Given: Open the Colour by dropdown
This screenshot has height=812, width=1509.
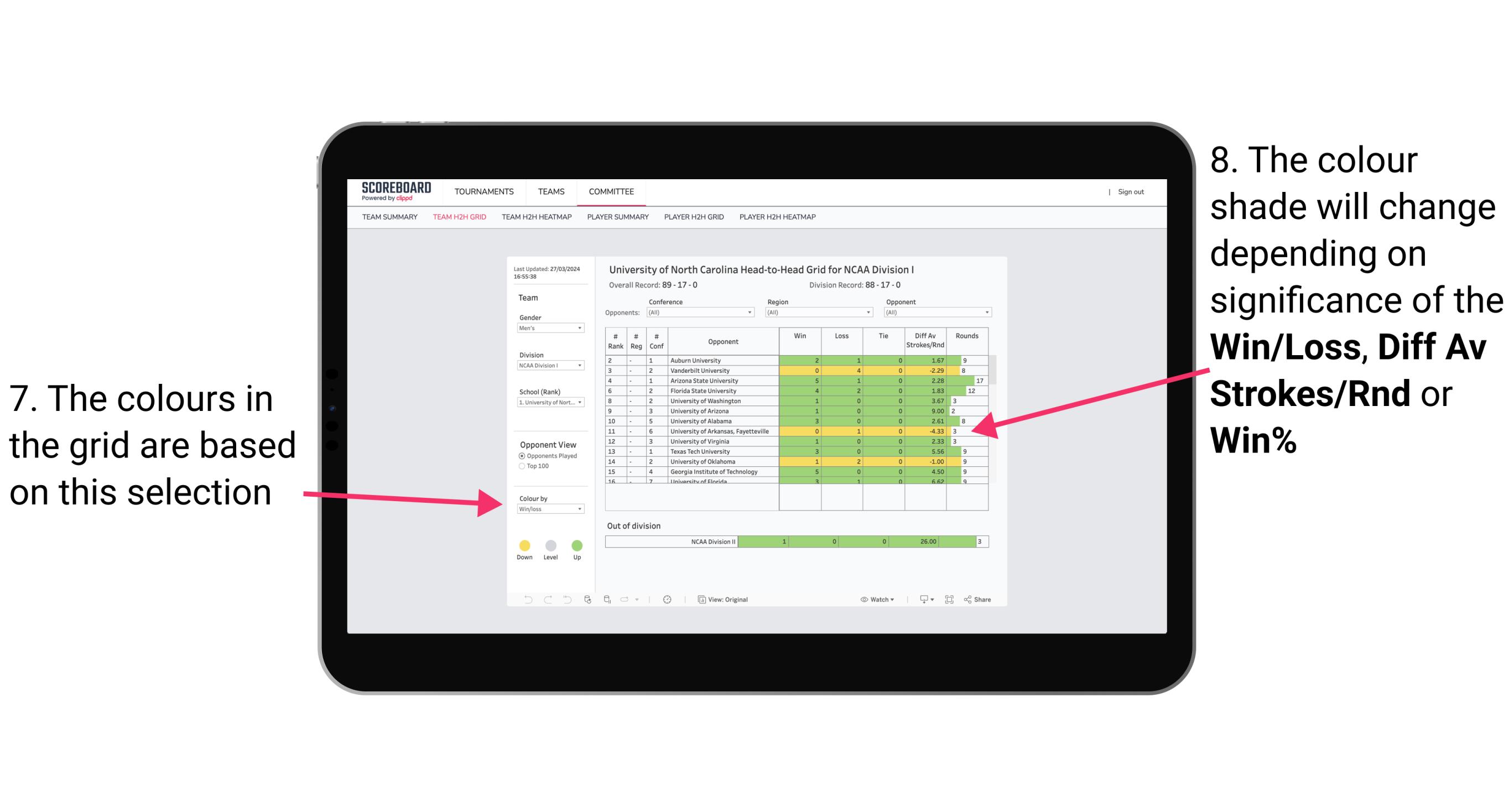Looking at the screenshot, I should click(550, 509).
